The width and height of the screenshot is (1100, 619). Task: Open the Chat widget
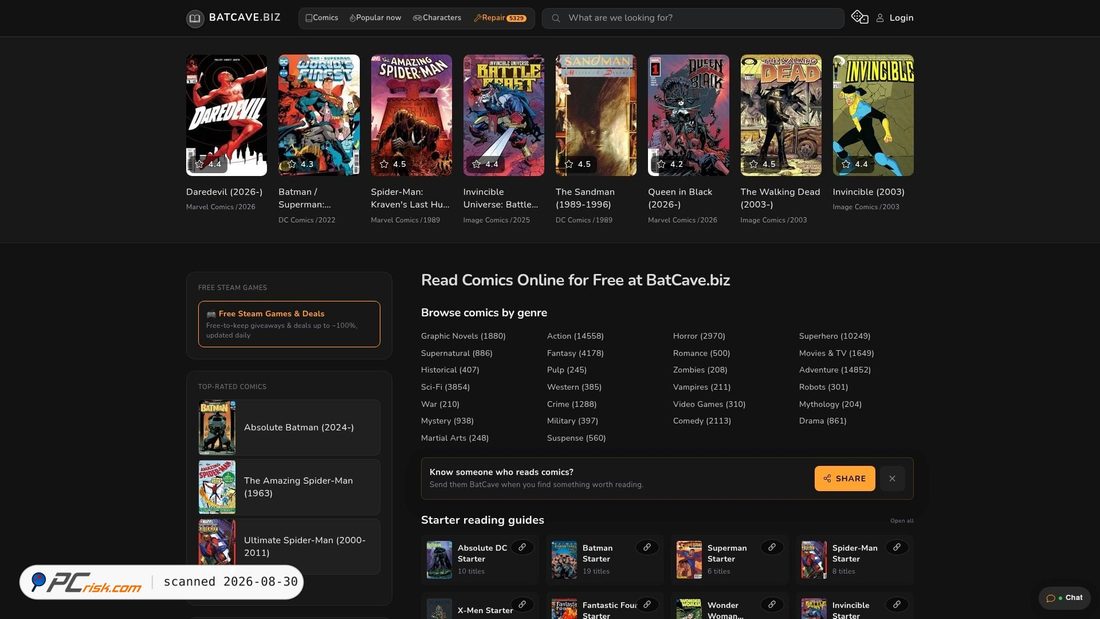coord(1064,598)
